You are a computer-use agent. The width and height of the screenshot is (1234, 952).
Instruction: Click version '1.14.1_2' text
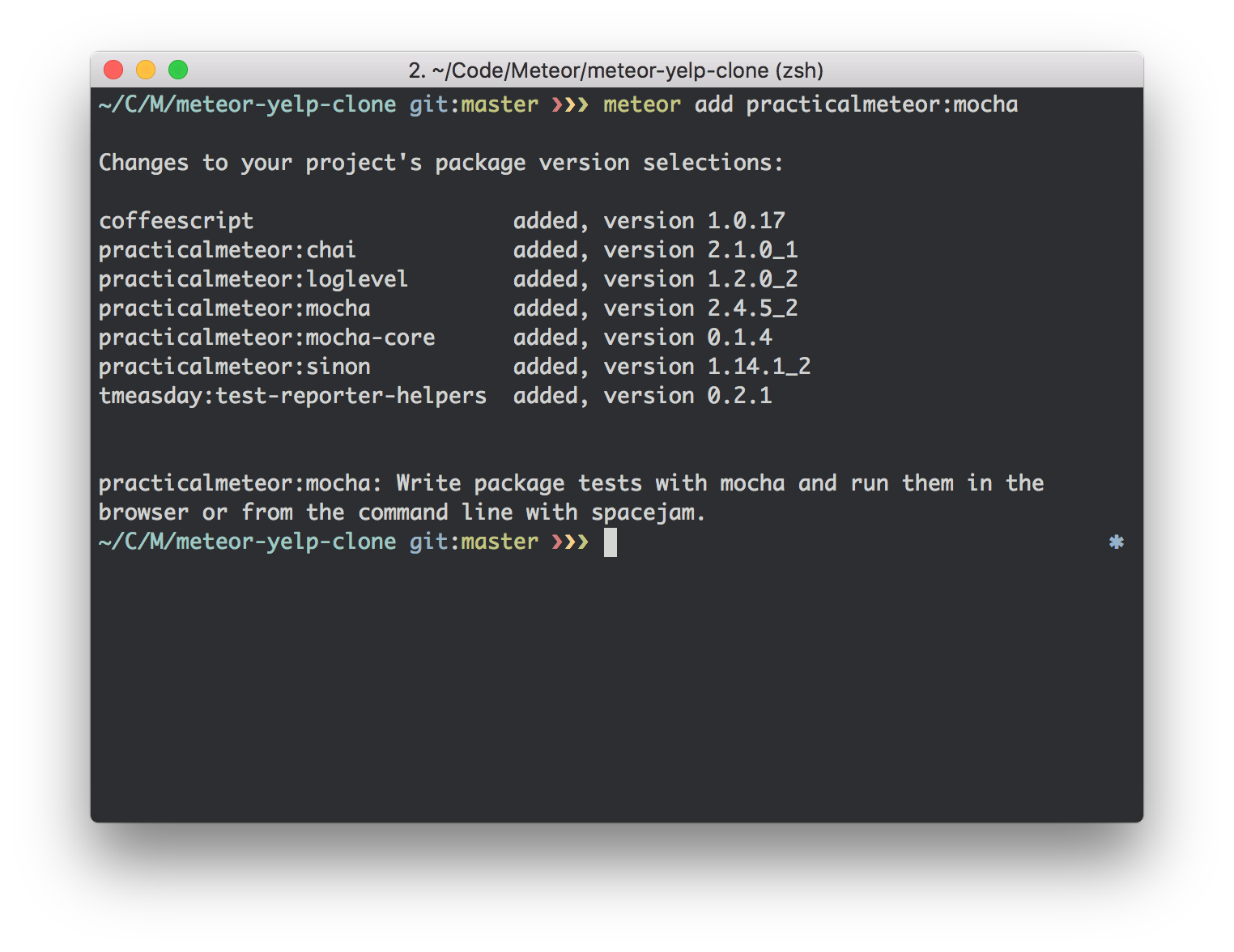point(760,367)
